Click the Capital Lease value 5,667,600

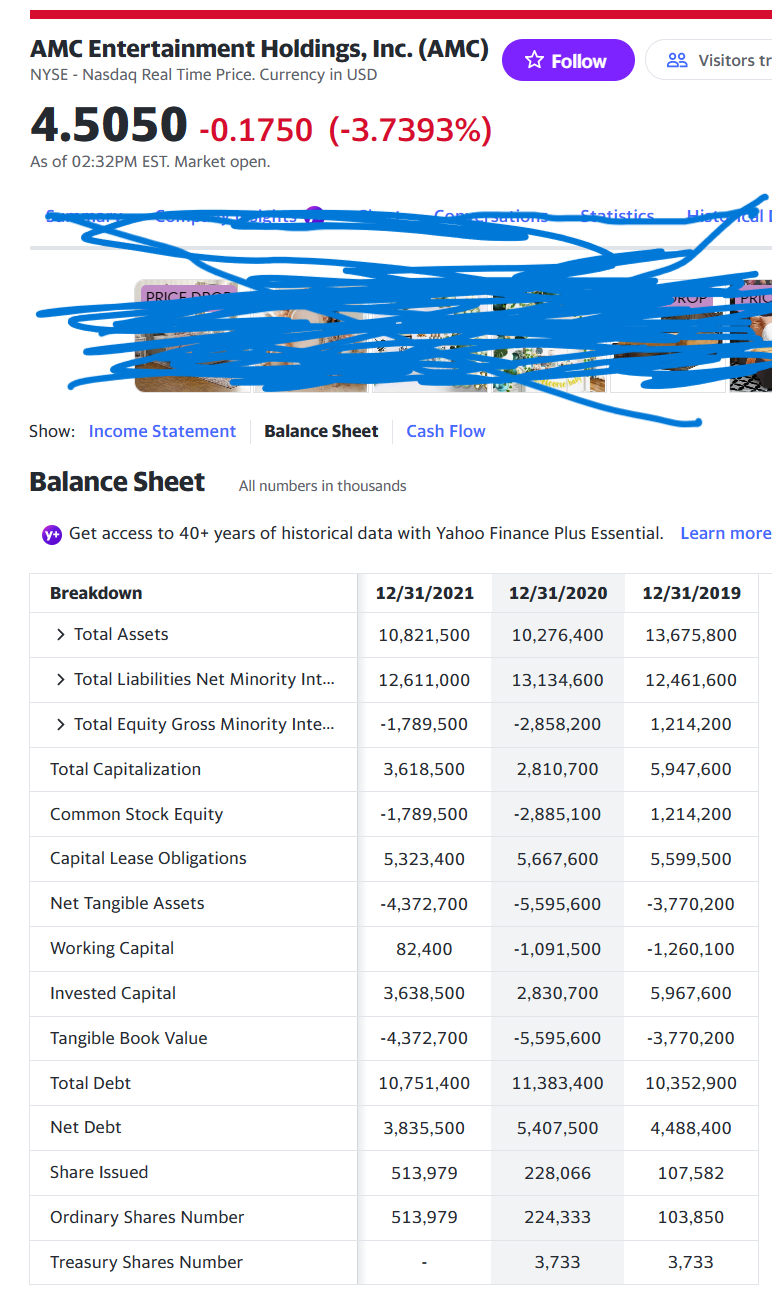point(558,859)
